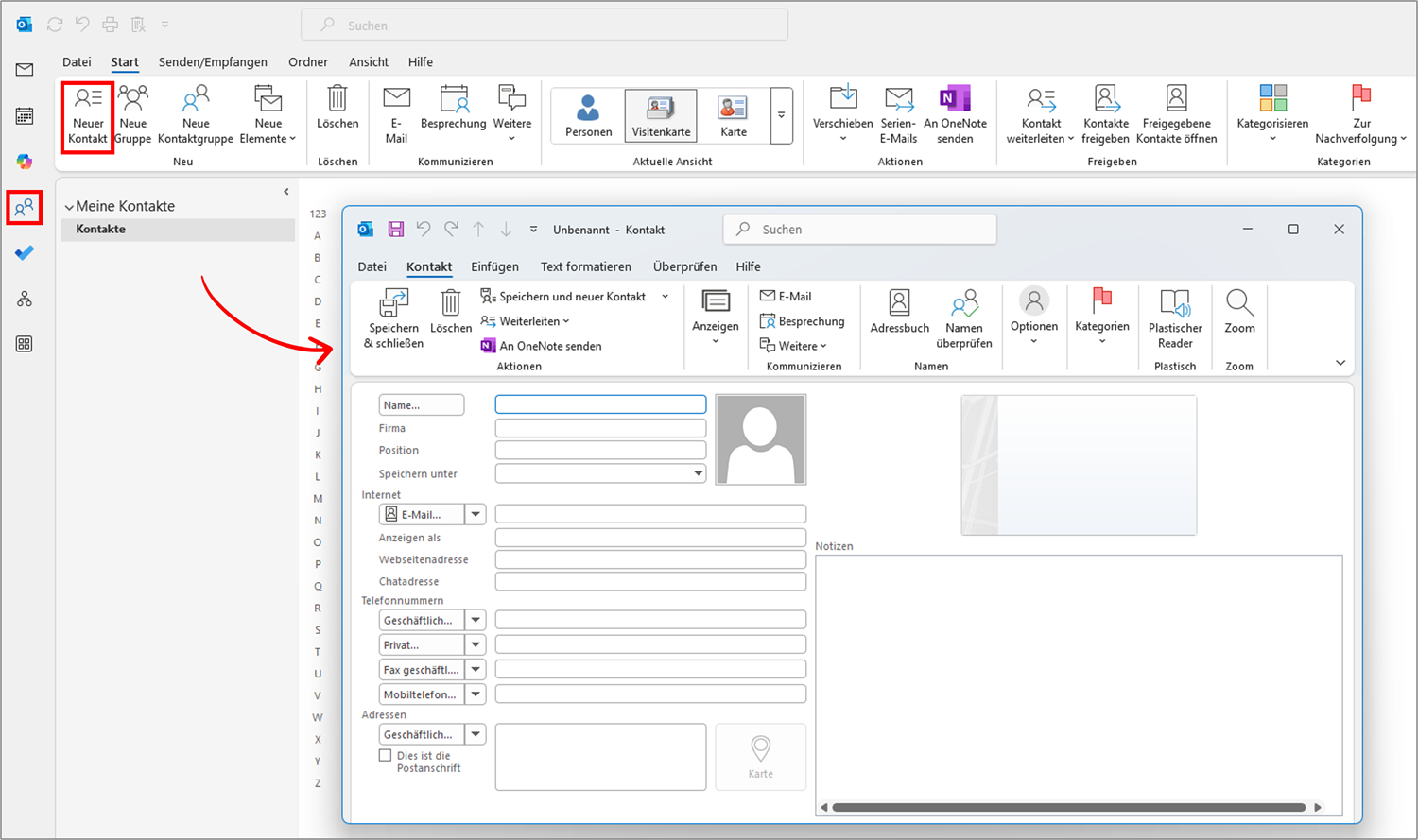Switch to Calendar in left sidebar
The height and width of the screenshot is (840, 1418).
(25, 116)
